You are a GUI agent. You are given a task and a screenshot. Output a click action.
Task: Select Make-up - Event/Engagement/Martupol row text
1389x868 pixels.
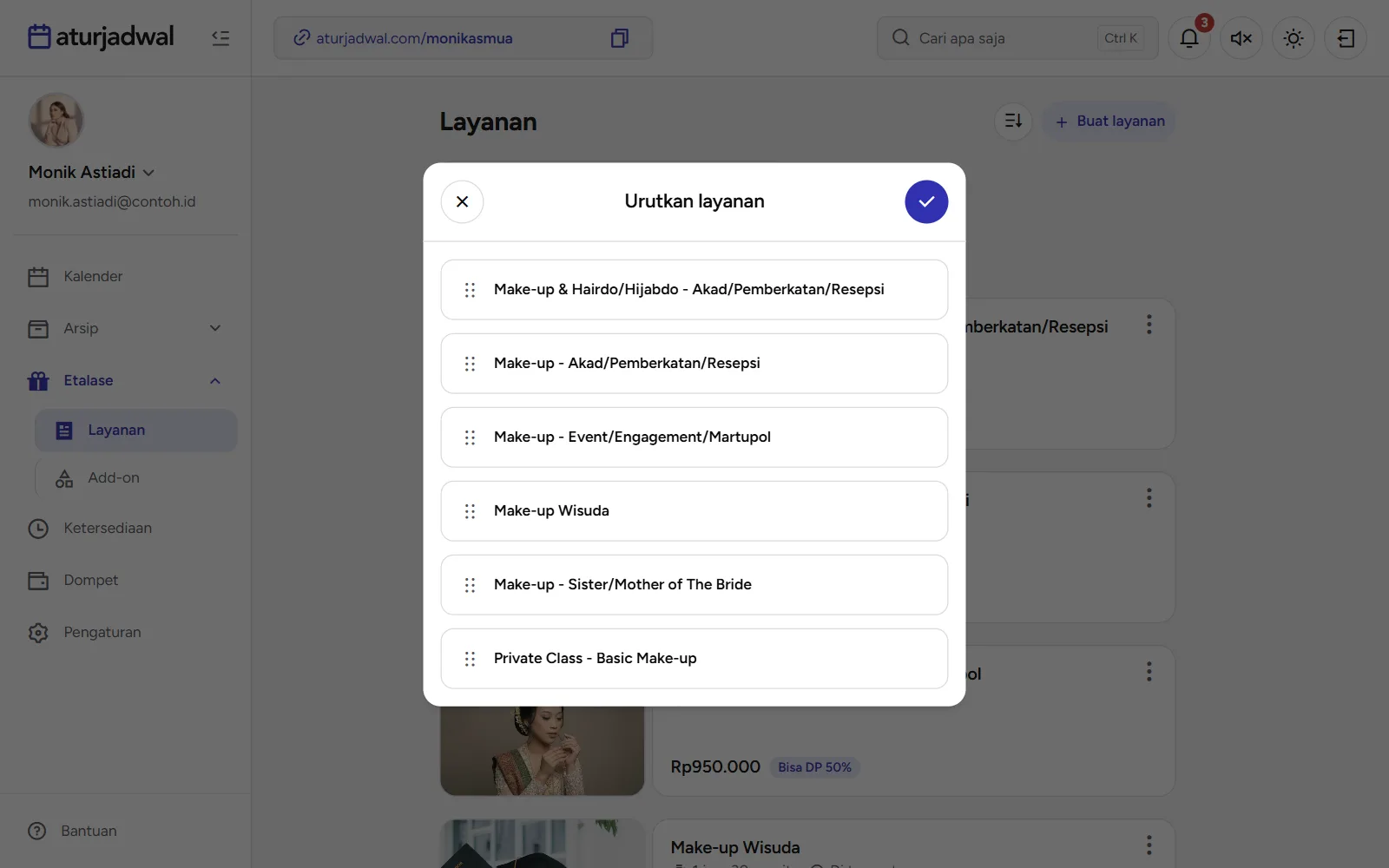pos(632,437)
